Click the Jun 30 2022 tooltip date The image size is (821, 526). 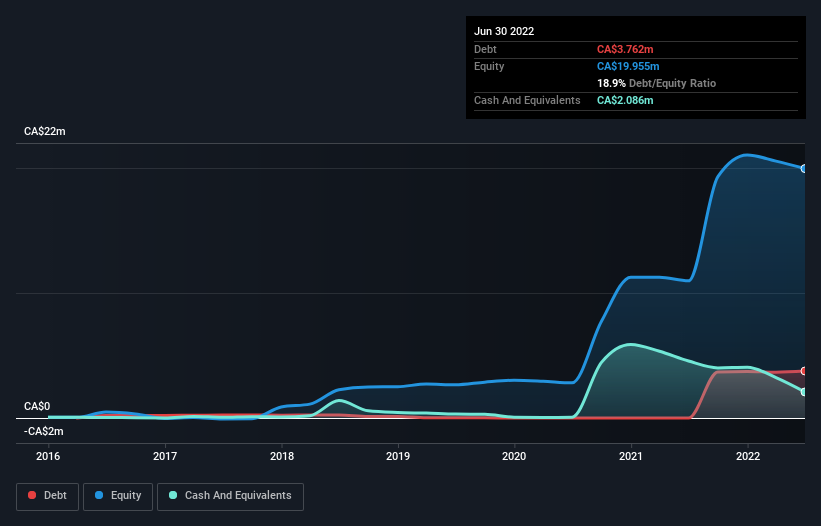[504, 31]
